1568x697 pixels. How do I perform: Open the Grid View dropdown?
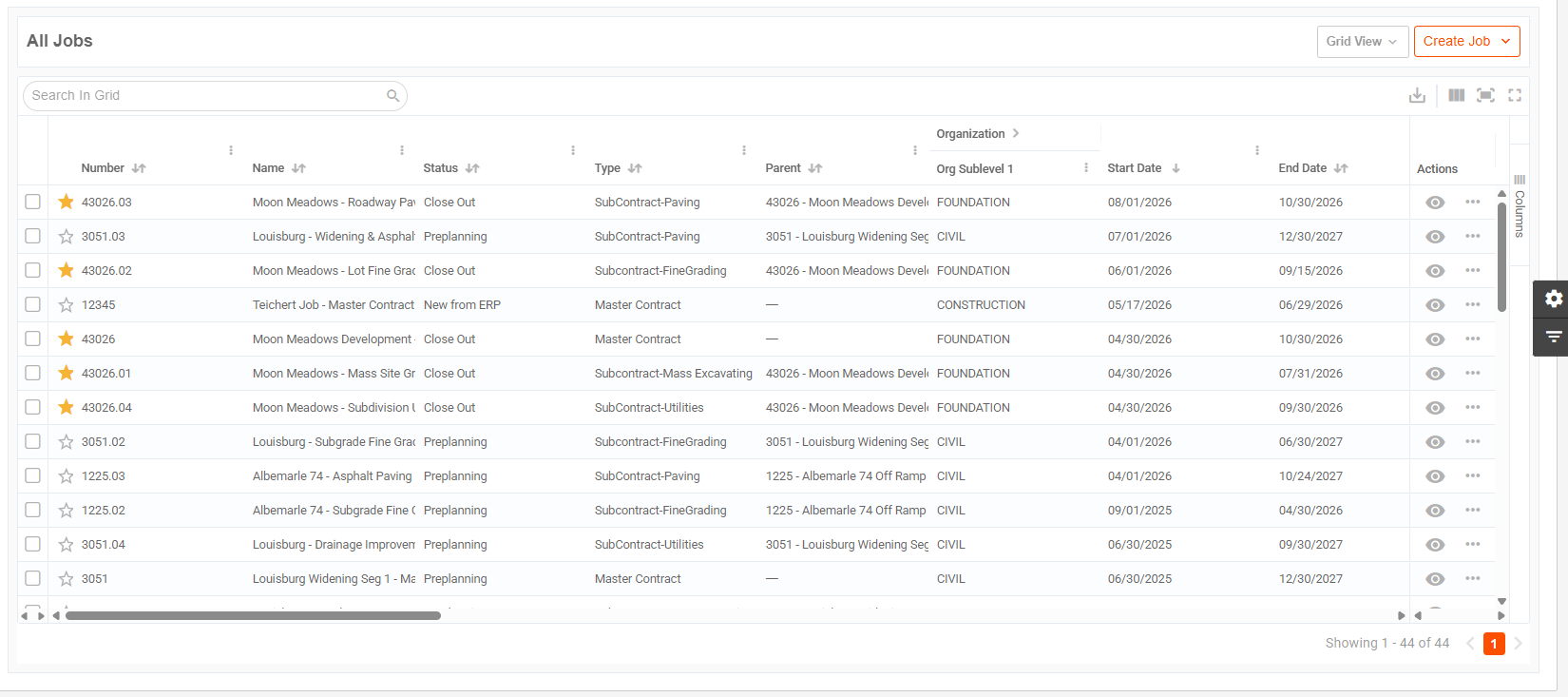click(x=1362, y=41)
